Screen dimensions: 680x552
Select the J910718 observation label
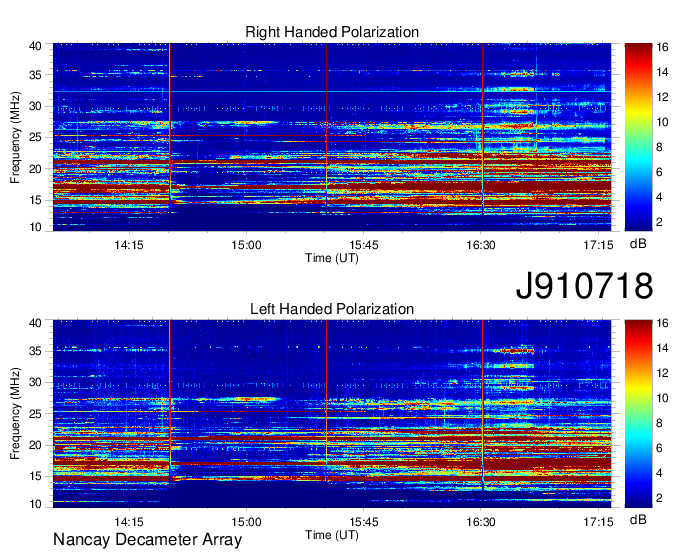click(584, 285)
